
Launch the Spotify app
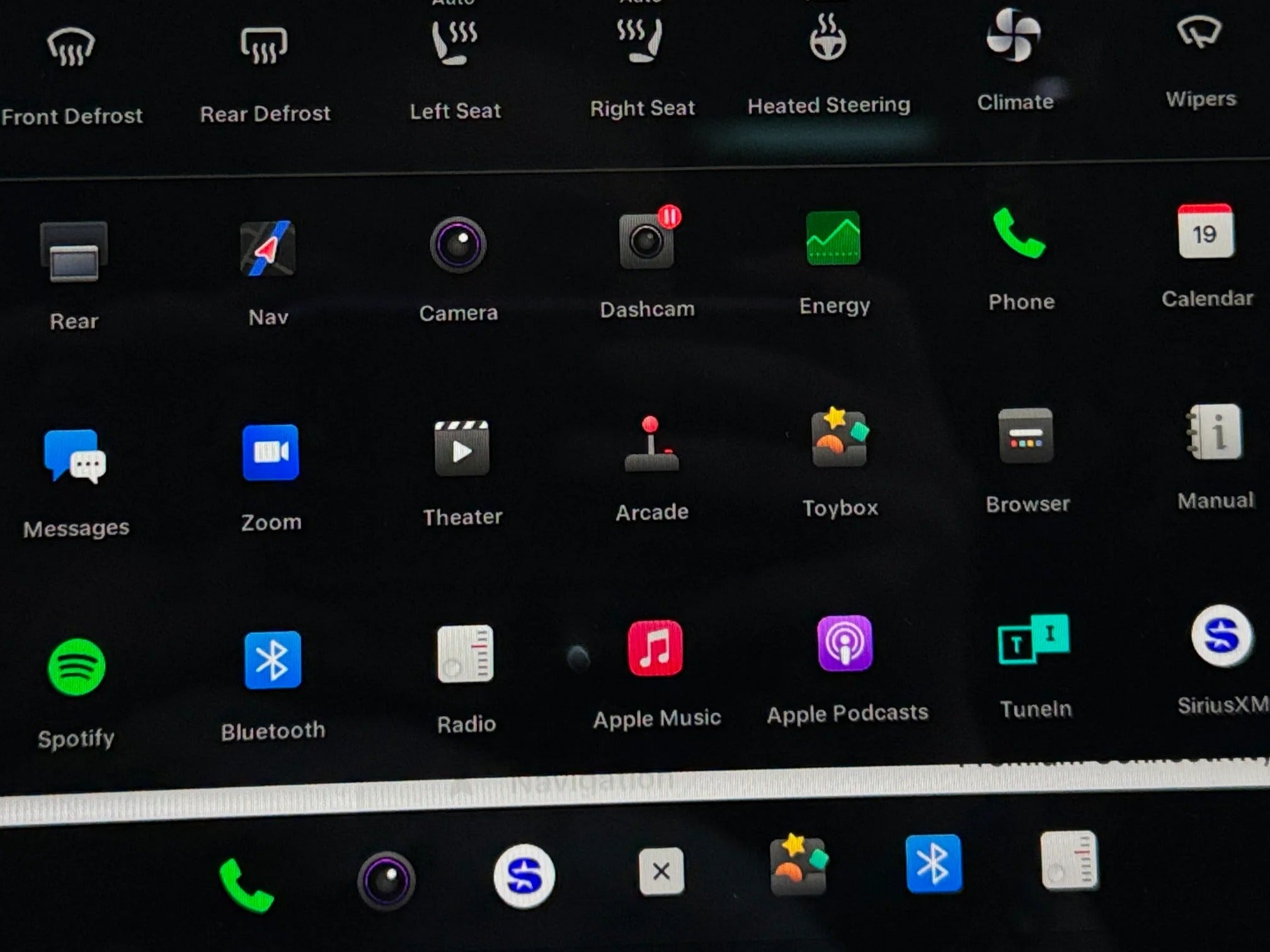coord(76,667)
